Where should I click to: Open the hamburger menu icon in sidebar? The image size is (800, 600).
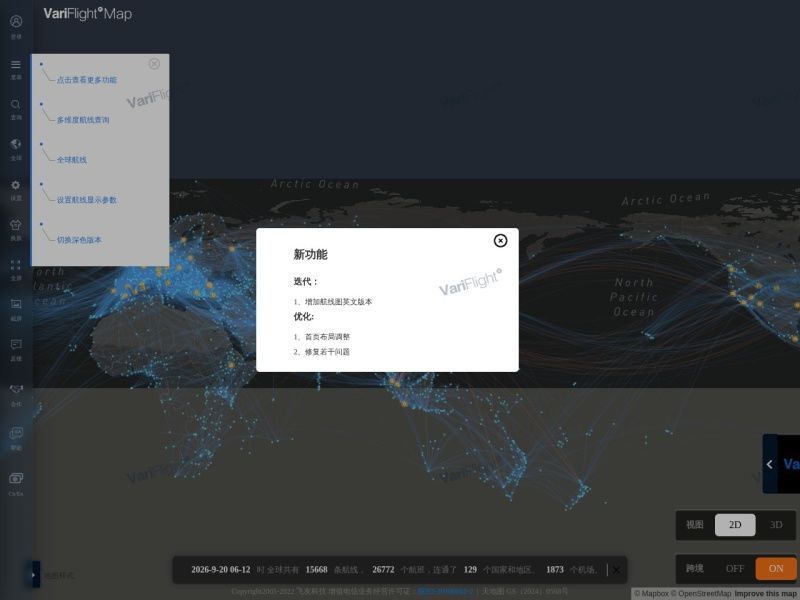pyautogui.click(x=16, y=64)
